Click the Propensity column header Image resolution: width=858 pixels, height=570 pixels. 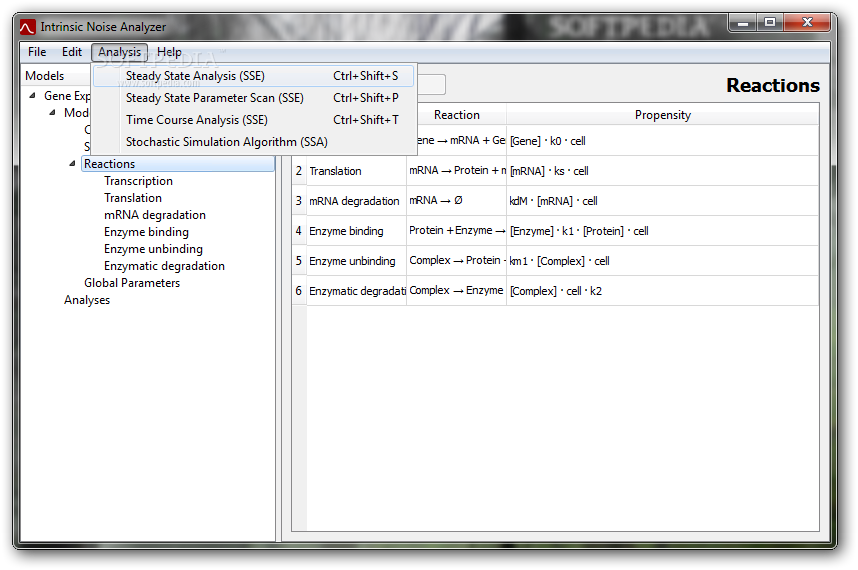(663, 115)
